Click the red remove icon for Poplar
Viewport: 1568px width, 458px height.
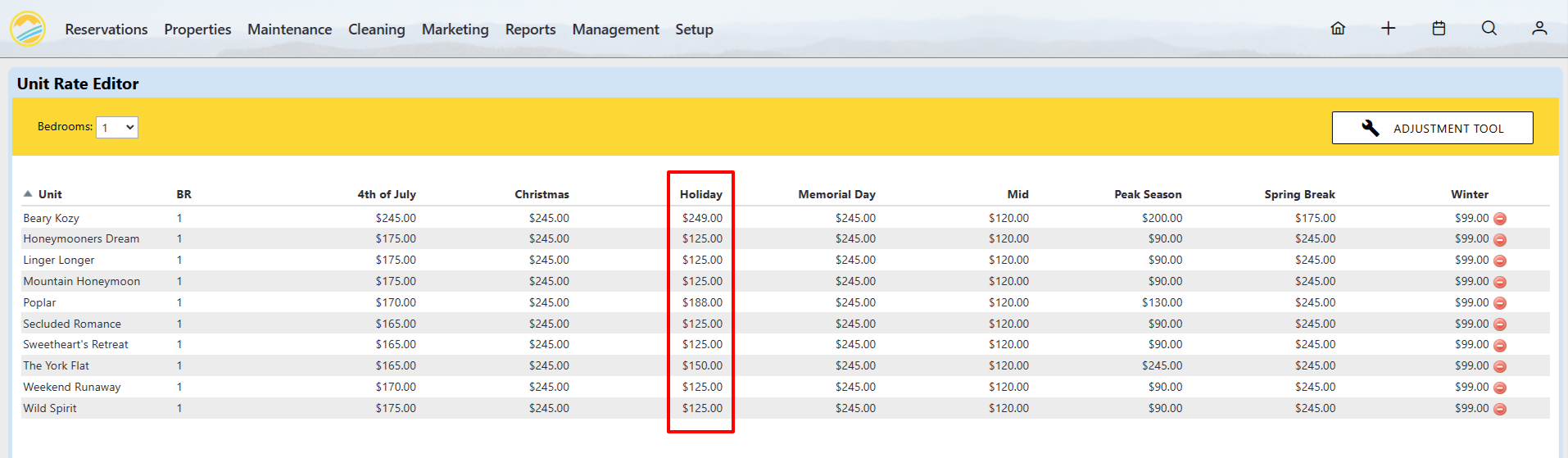1500,303
